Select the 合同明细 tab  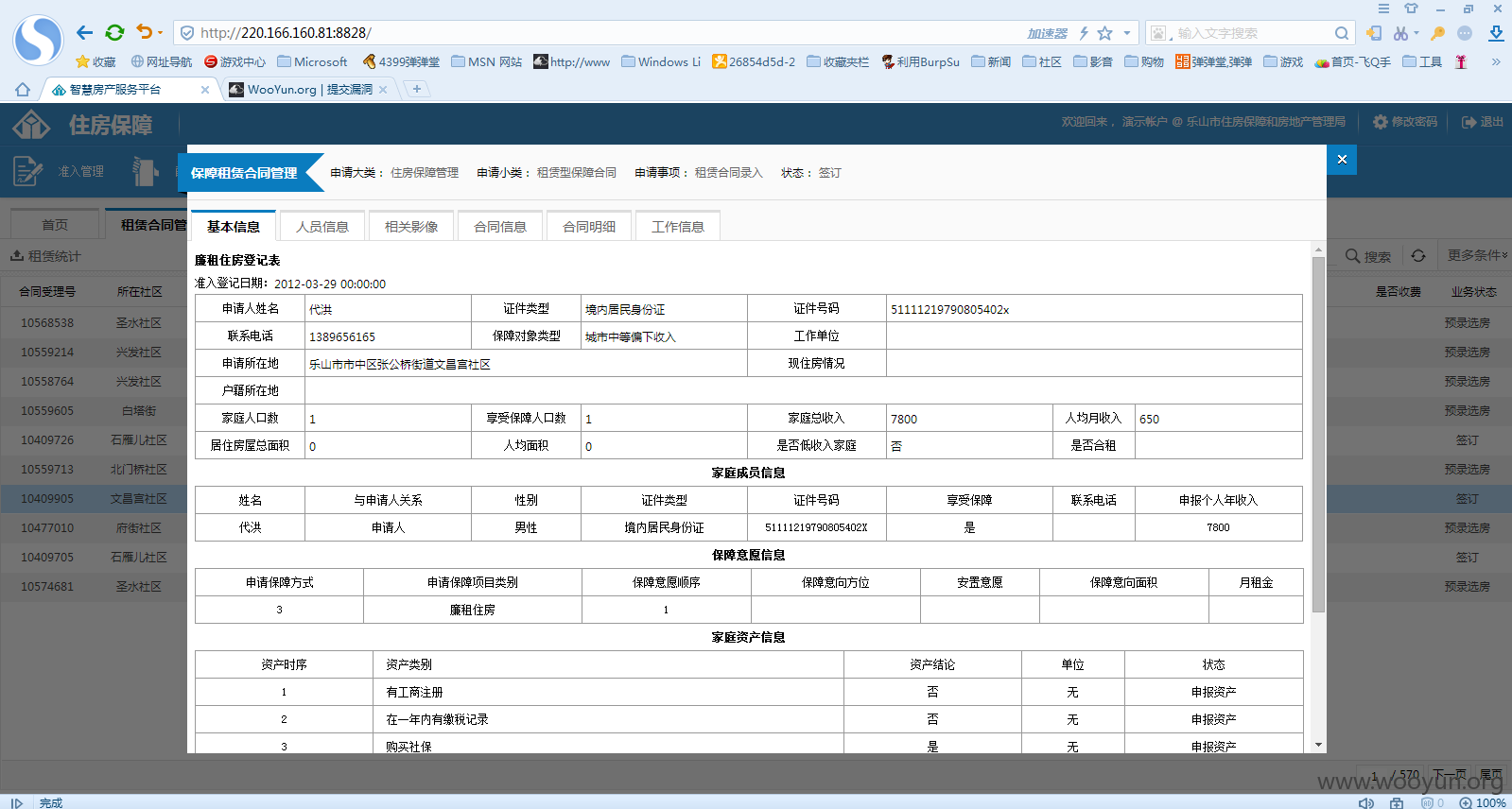point(589,227)
